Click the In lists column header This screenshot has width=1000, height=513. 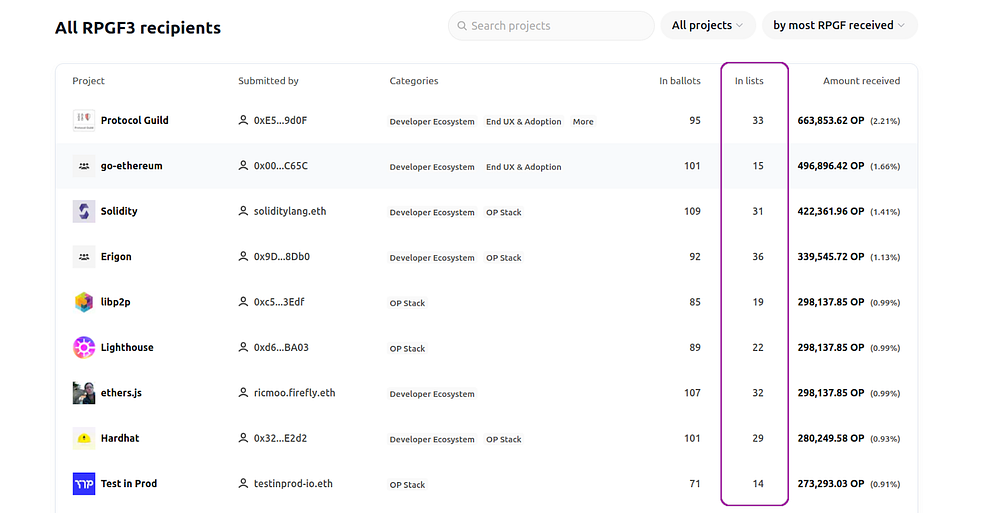coord(749,81)
